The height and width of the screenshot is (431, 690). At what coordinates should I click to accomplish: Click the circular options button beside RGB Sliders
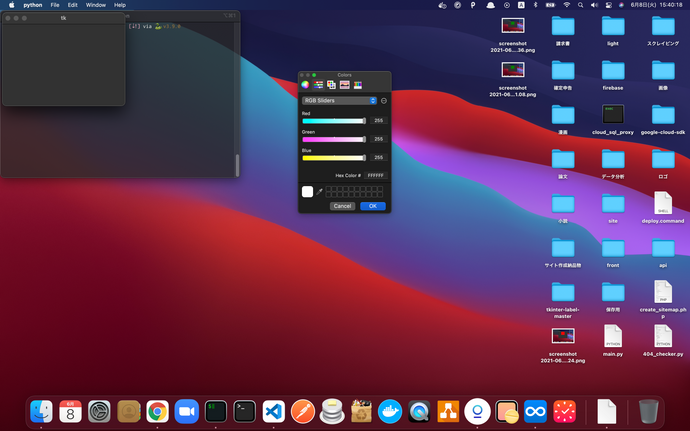point(384,101)
